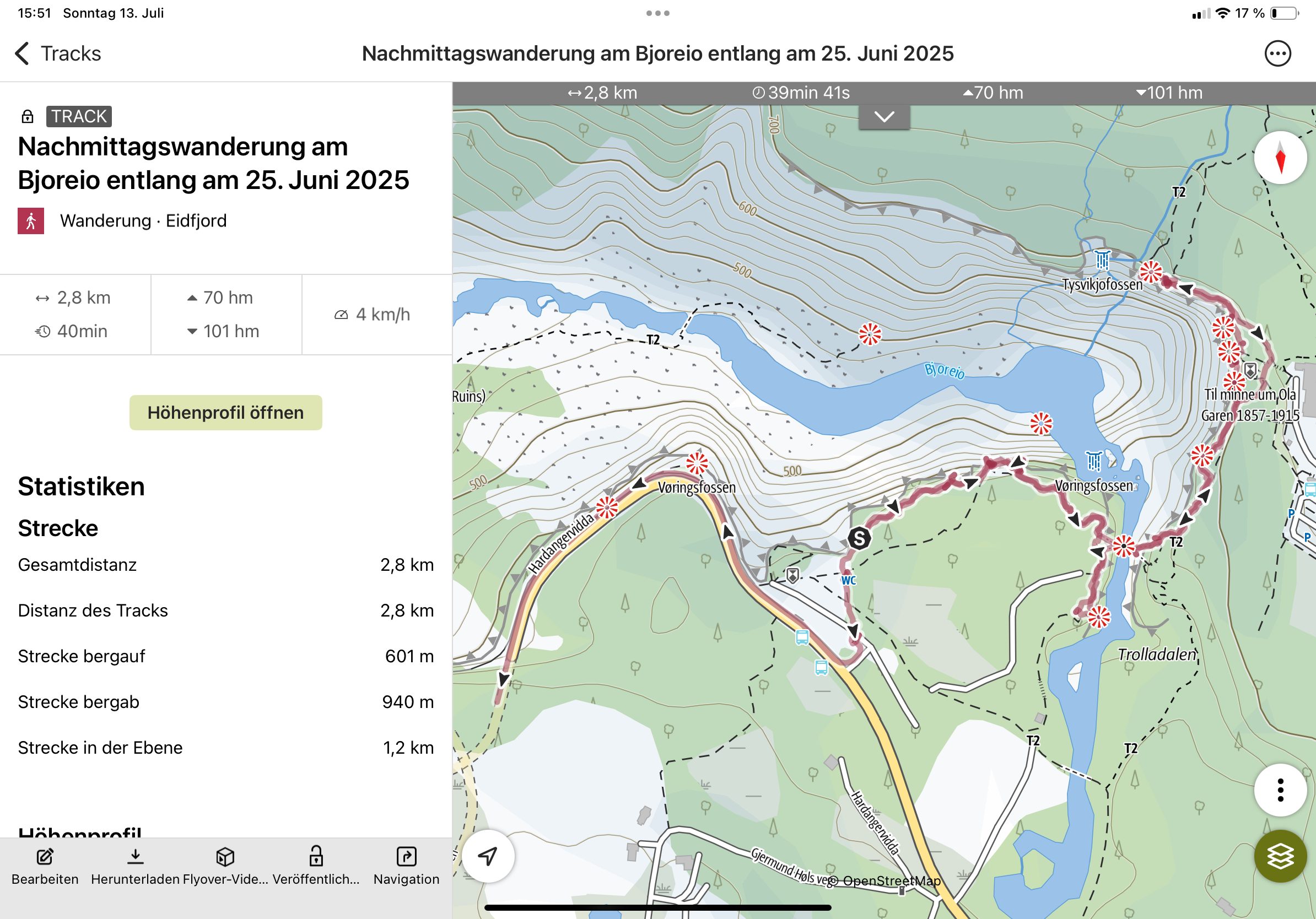This screenshot has width=1316, height=919.
Task: Tap multitasking three dots at top
Action: pos(657,13)
